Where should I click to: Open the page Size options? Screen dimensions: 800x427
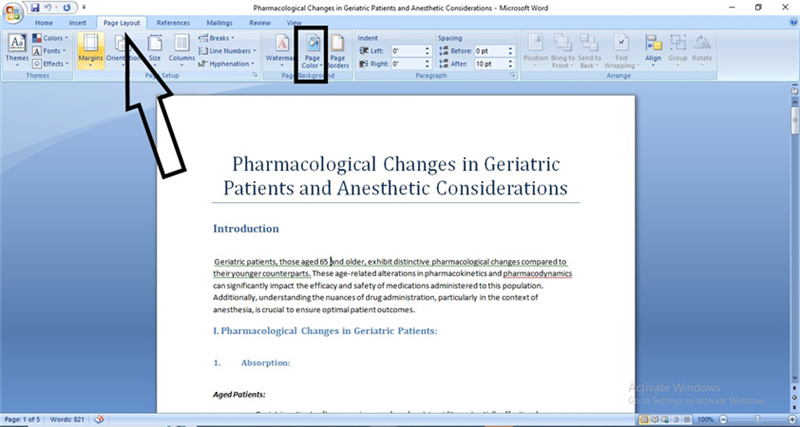coord(155,51)
